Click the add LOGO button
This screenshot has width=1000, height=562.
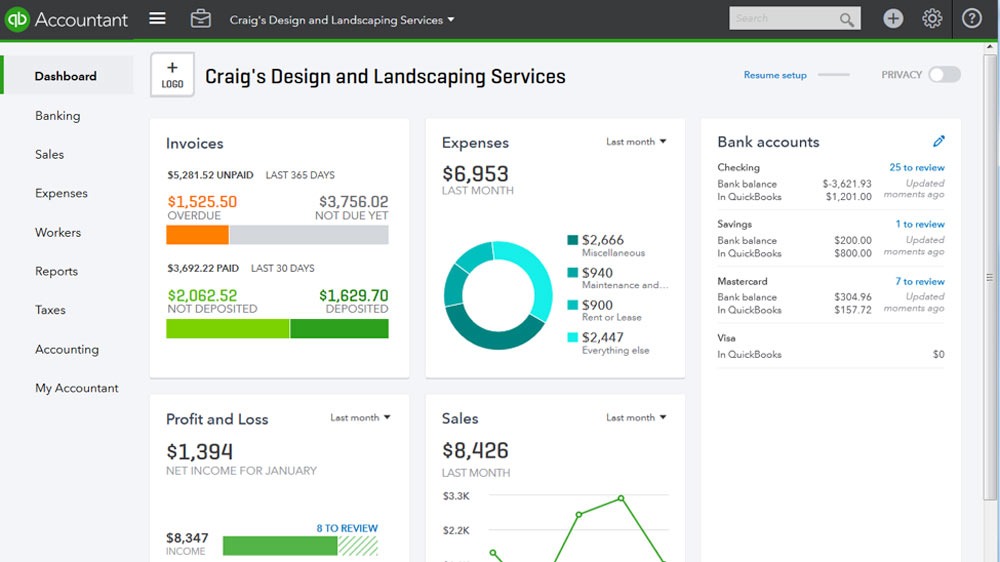[172, 75]
